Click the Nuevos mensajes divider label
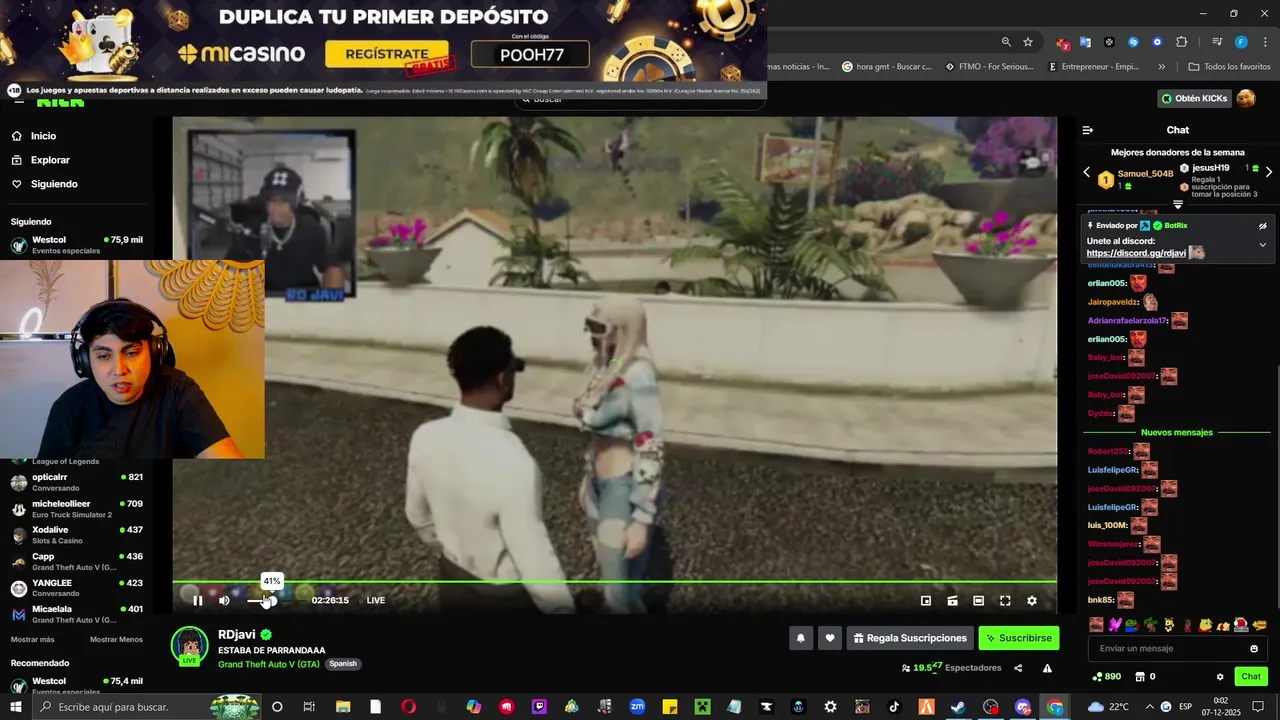Viewport: 1280px width, 720px height. point(1177,432)
